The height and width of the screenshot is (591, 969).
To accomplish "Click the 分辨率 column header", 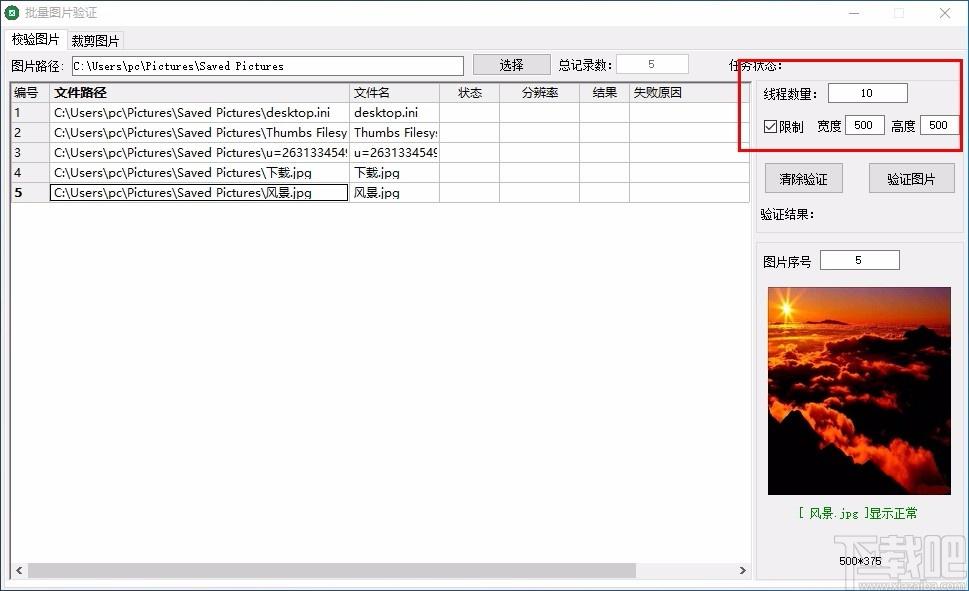I will point(540,93).
